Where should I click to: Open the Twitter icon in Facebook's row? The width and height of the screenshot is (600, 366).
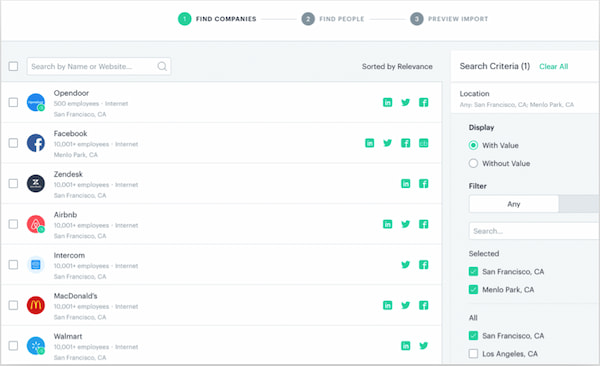[387, 143]
